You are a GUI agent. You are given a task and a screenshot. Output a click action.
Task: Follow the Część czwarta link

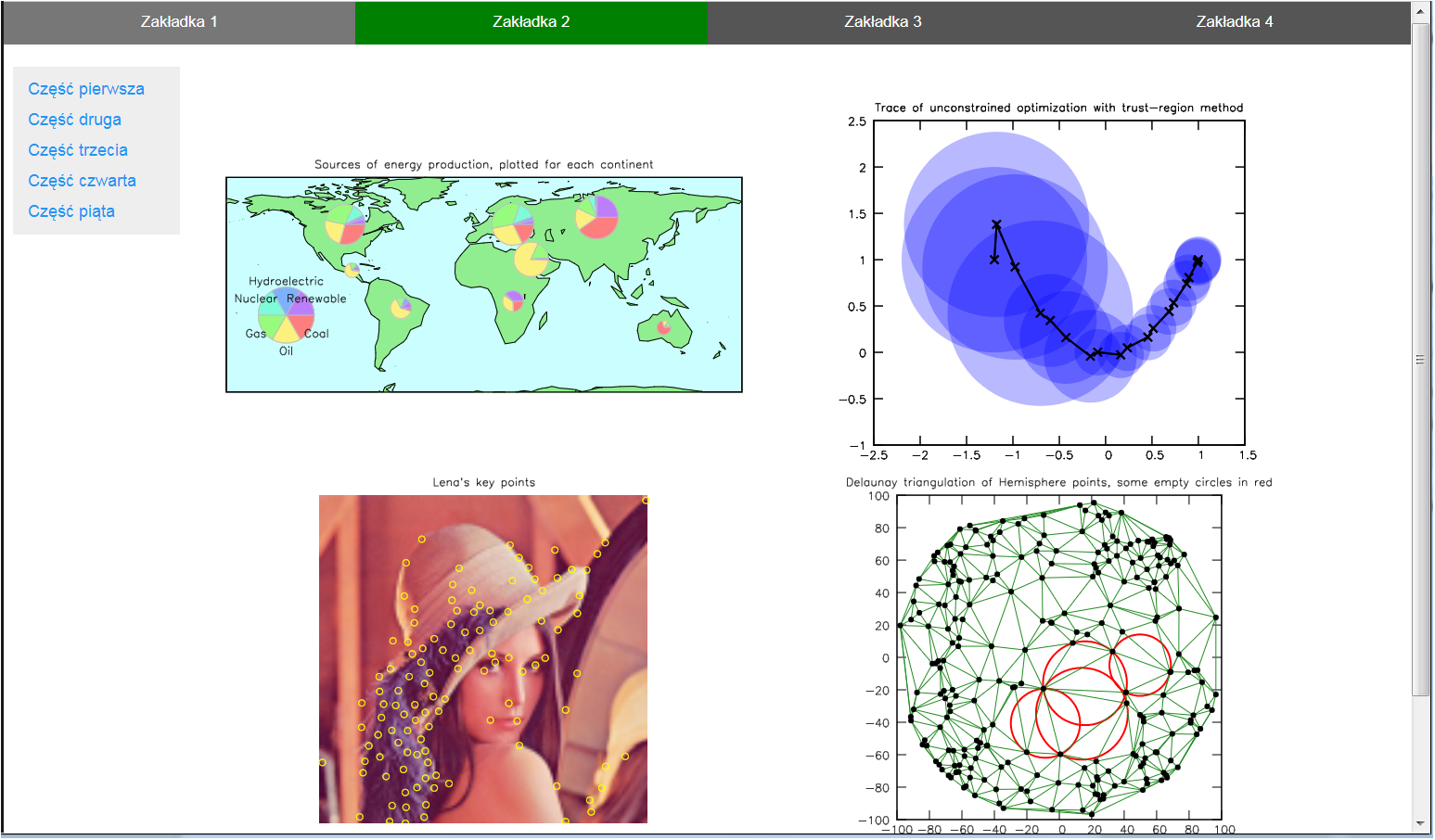coord(82,181)
